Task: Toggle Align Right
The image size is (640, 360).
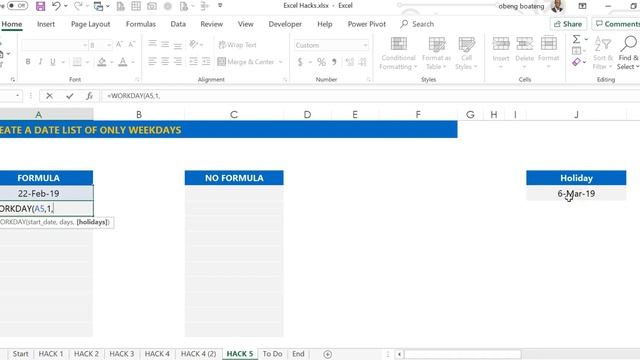Action: pyautogui.click(x=178, y=62)
